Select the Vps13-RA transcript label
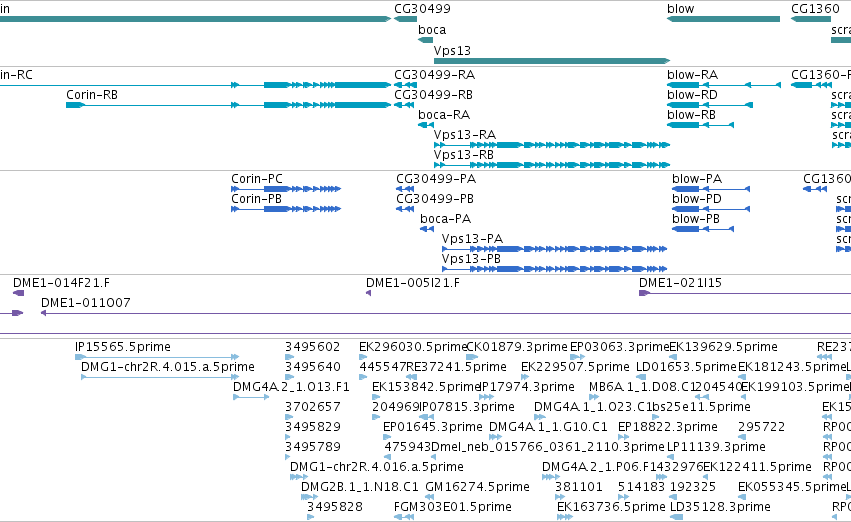851x522 pixels. [x=465, y=135]
